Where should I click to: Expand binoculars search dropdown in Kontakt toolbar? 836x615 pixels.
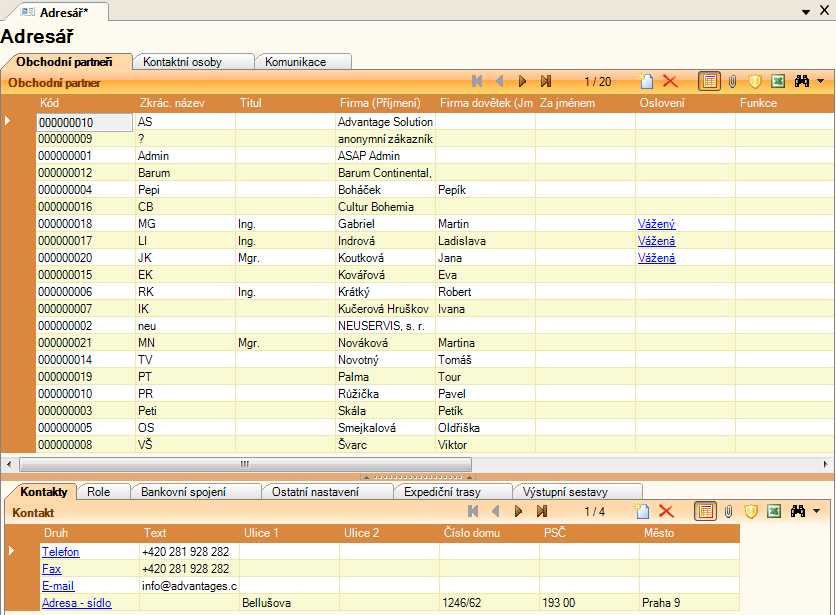[820, 512]
